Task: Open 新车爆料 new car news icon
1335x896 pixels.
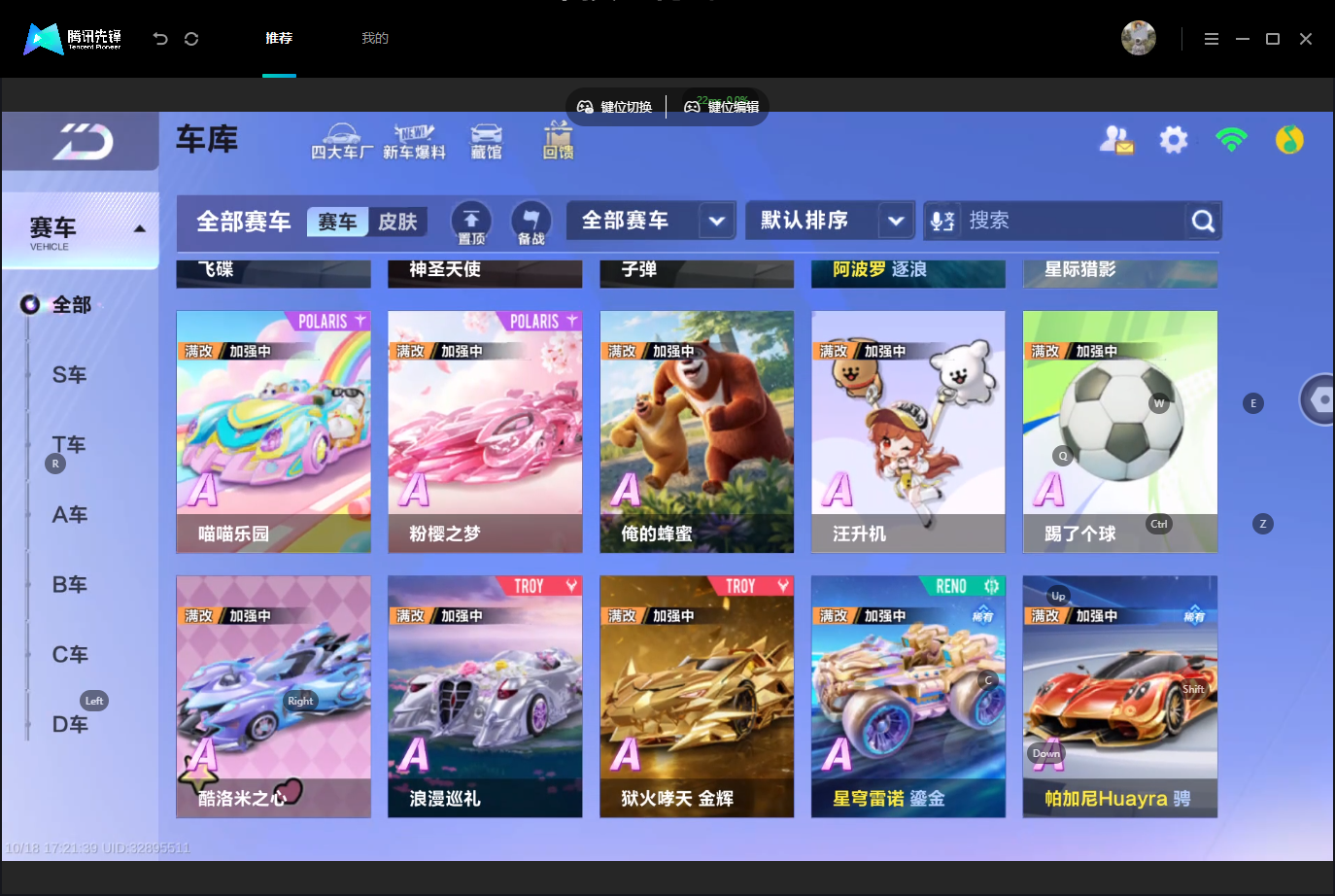Action: coord(414,141)
